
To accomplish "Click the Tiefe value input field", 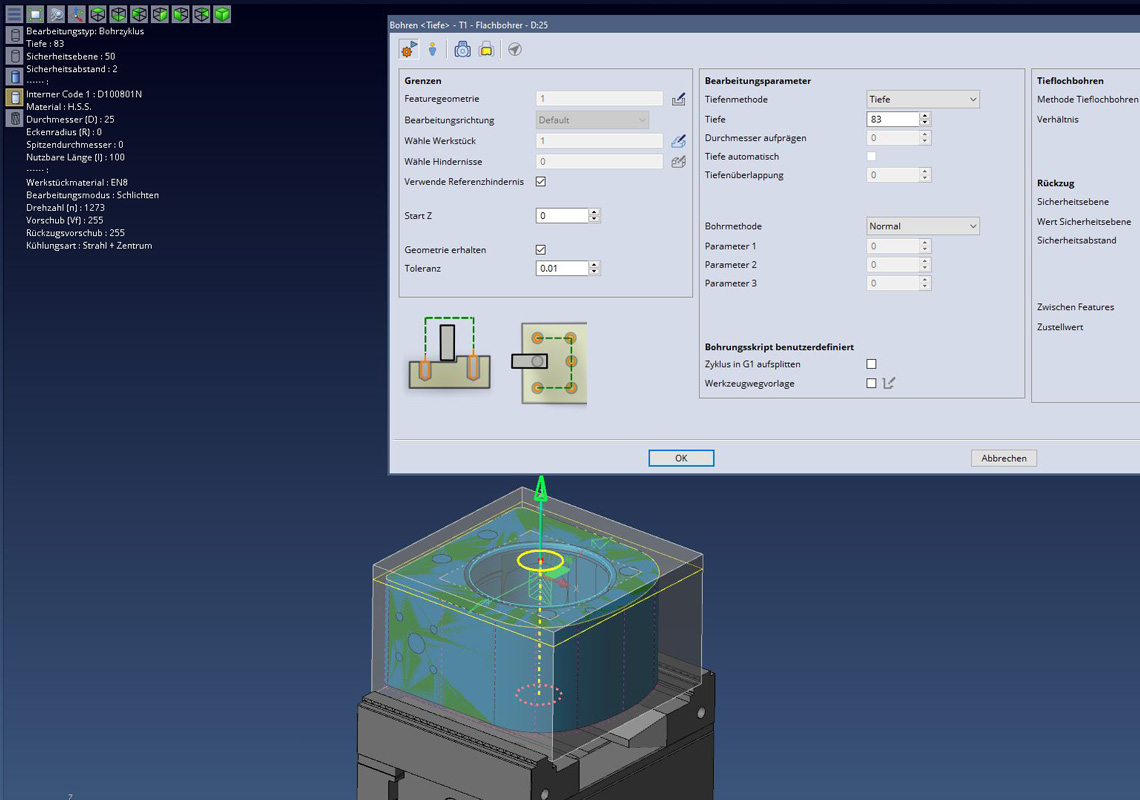I will point(892,119).
